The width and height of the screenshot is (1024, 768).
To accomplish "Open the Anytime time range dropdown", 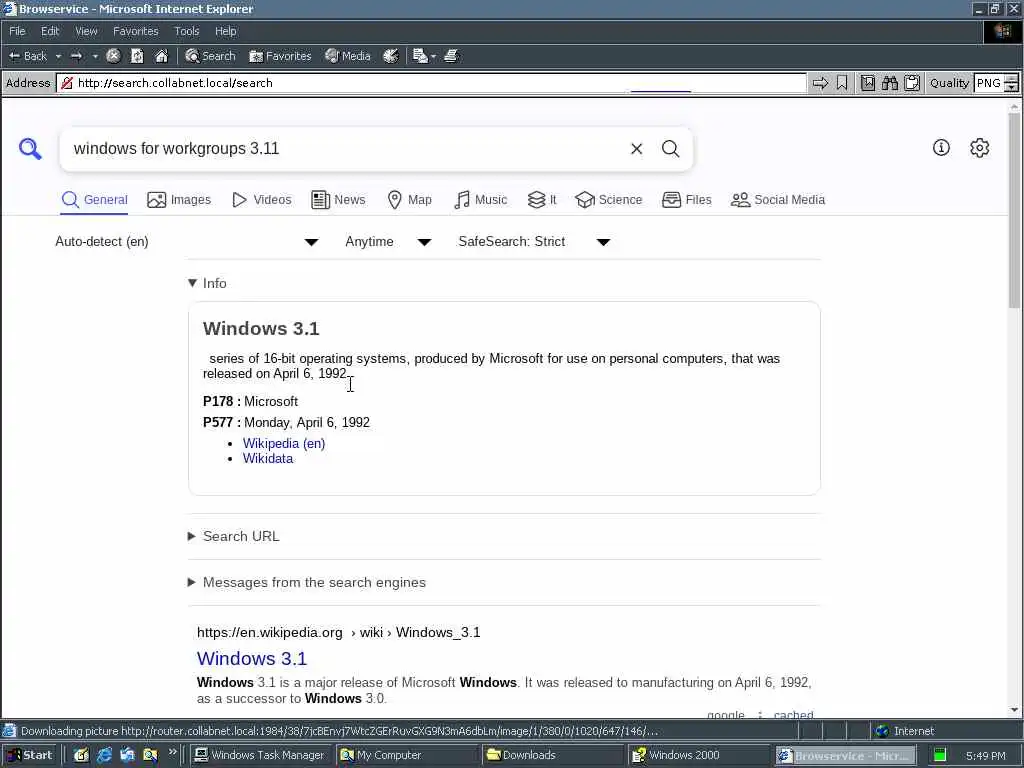I will tap(388, 242).
